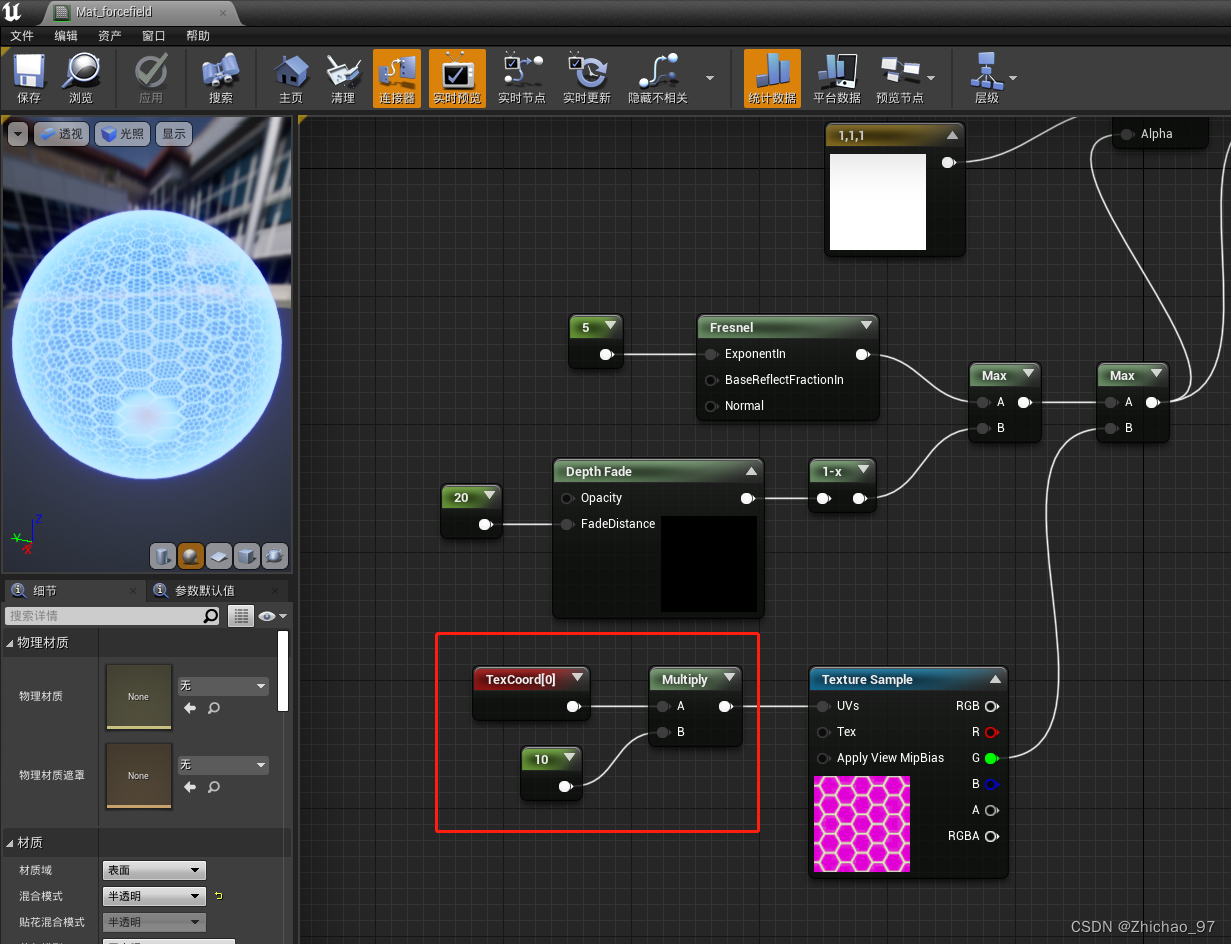Select the cube preview shape icon
The image size is (1231, 944).
pyautogui.click(x=246, y=555)
